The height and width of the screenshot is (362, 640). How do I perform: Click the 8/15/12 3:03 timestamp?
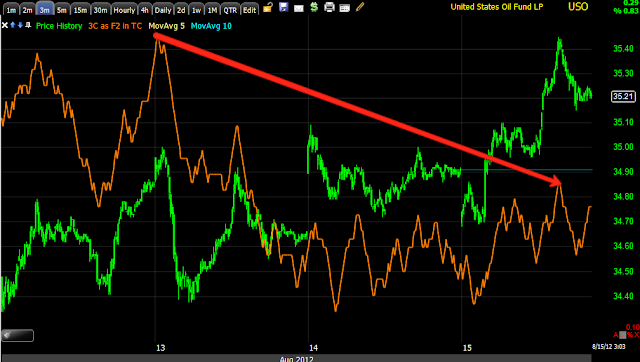pos(609,347)
